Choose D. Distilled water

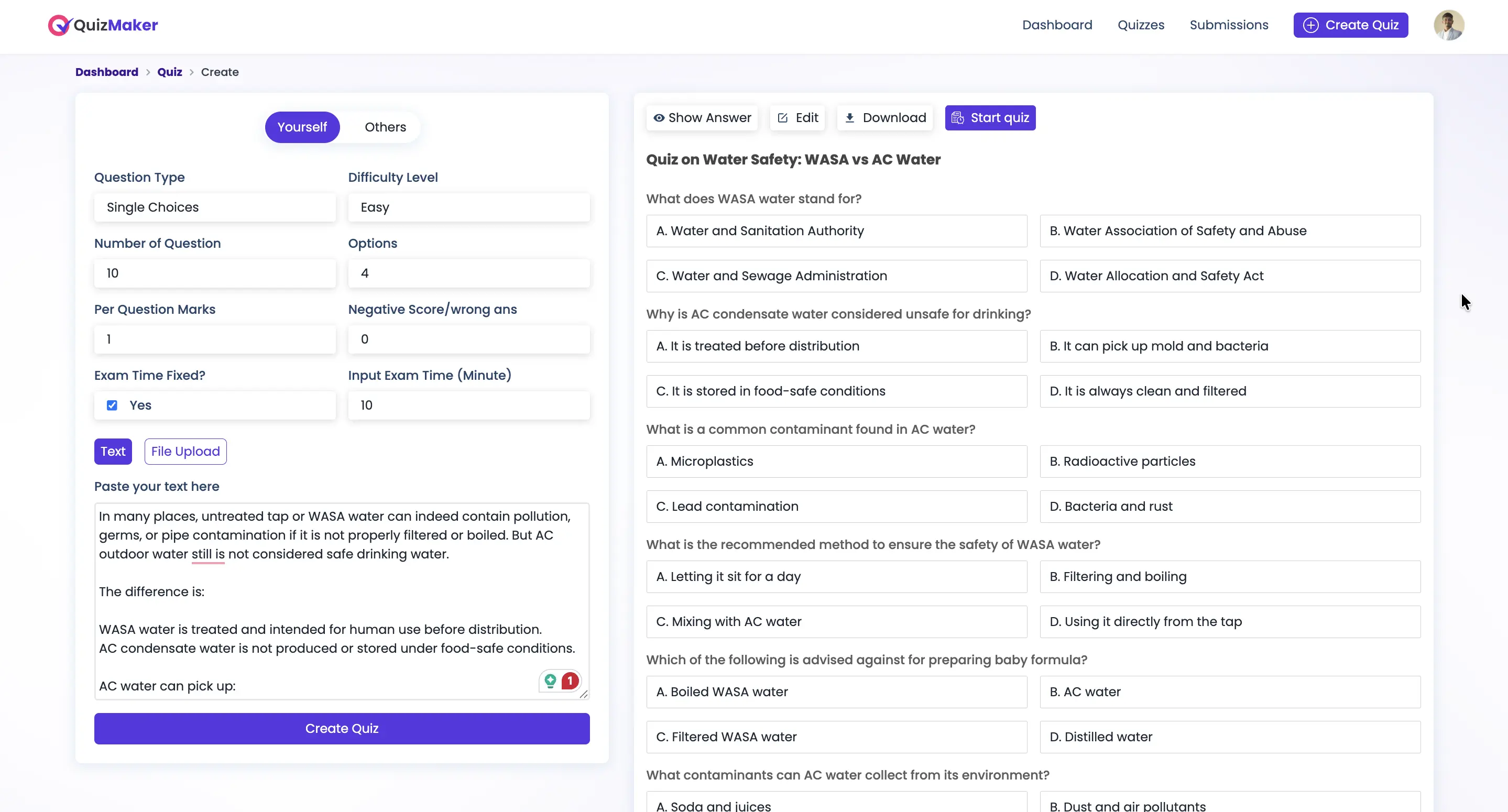pos(1230,737)
